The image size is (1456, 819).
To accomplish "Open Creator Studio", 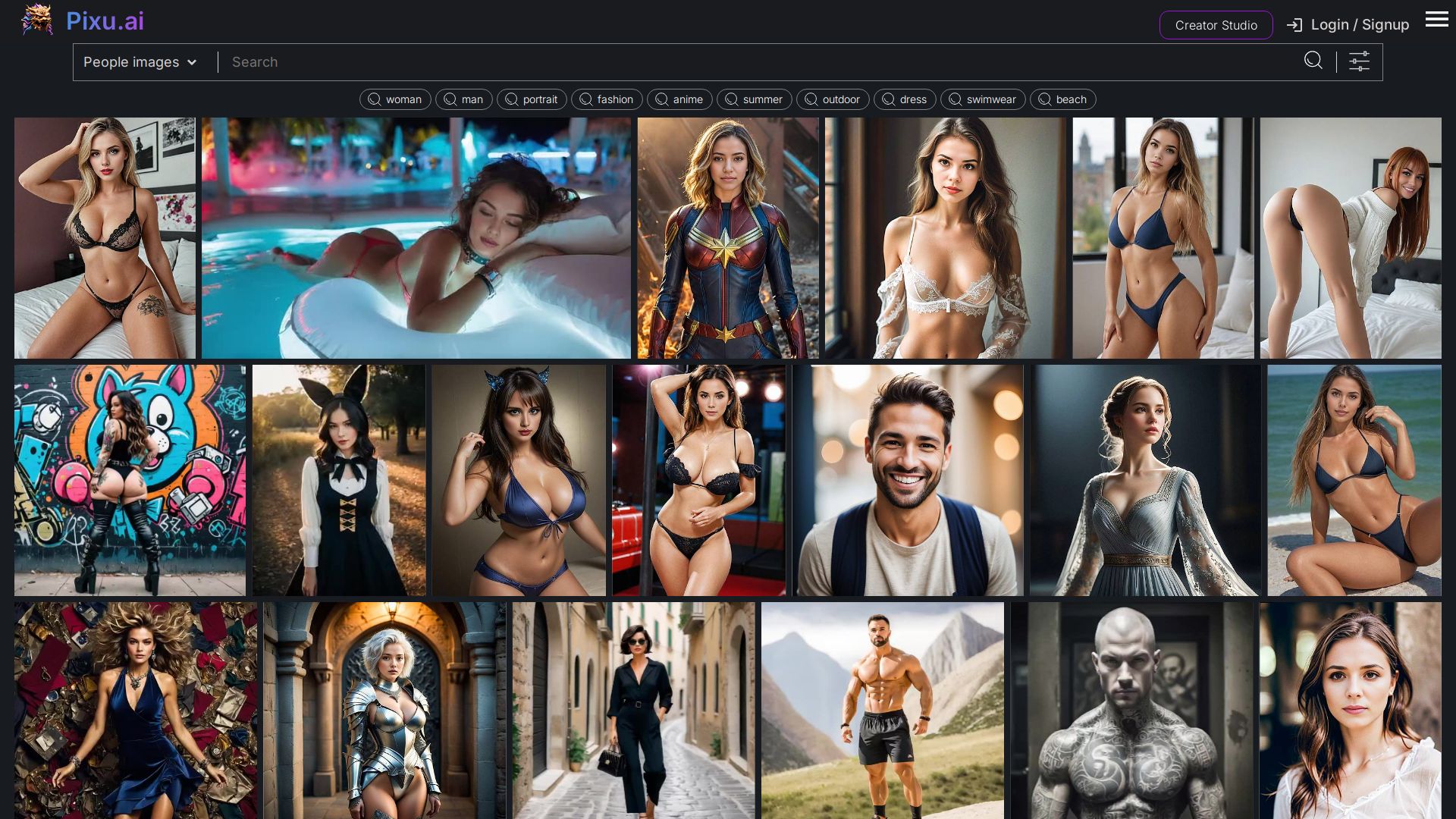I will (1216, 25).
